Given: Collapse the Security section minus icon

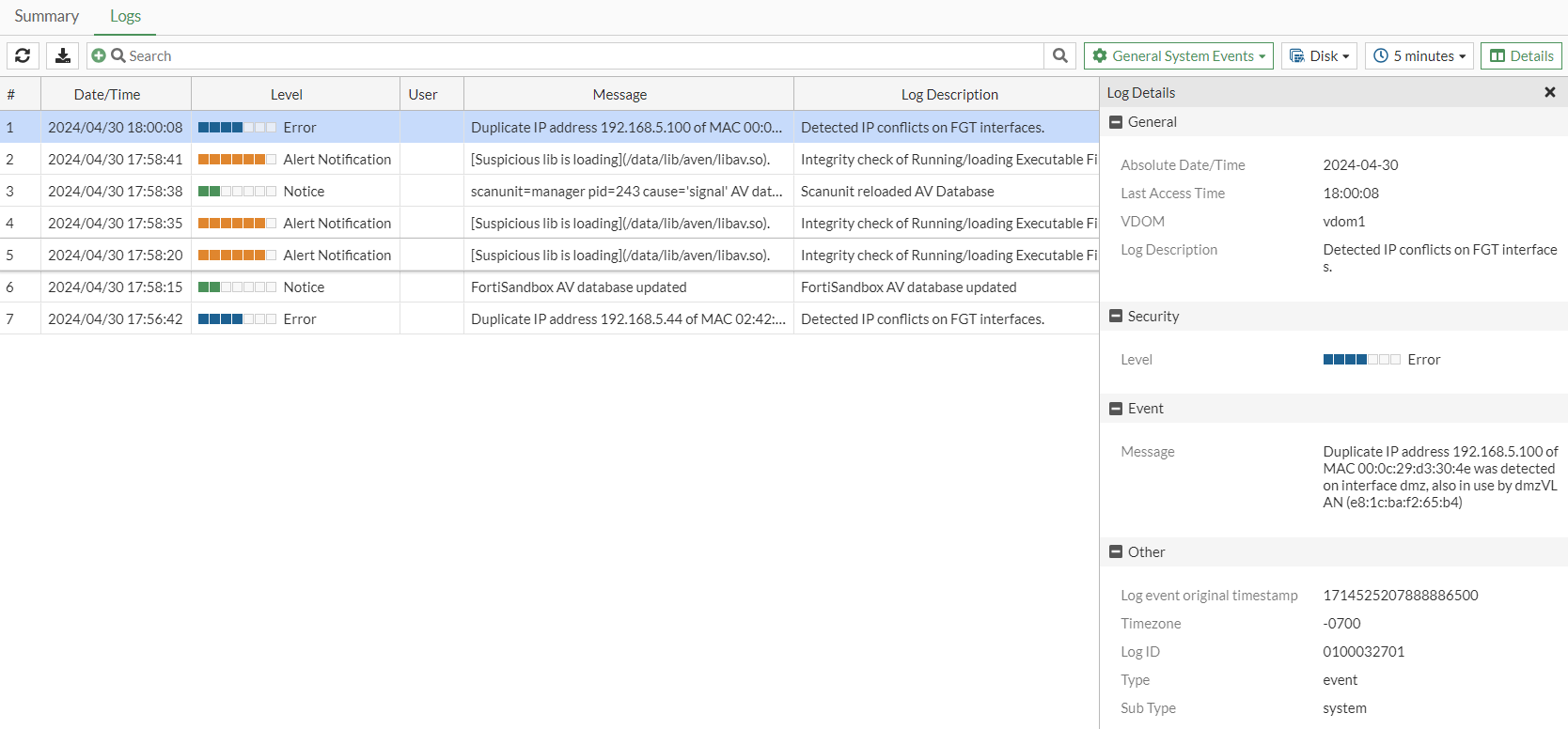Looking at the screenshot, I should (1116, 317).
